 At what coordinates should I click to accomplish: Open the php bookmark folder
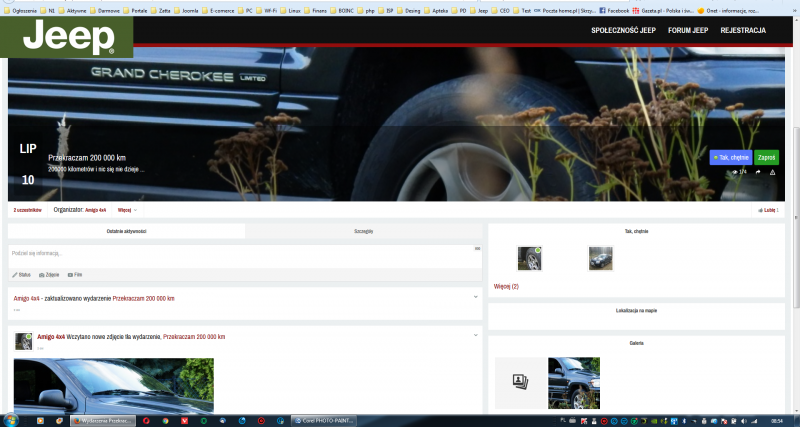point(367,10)
